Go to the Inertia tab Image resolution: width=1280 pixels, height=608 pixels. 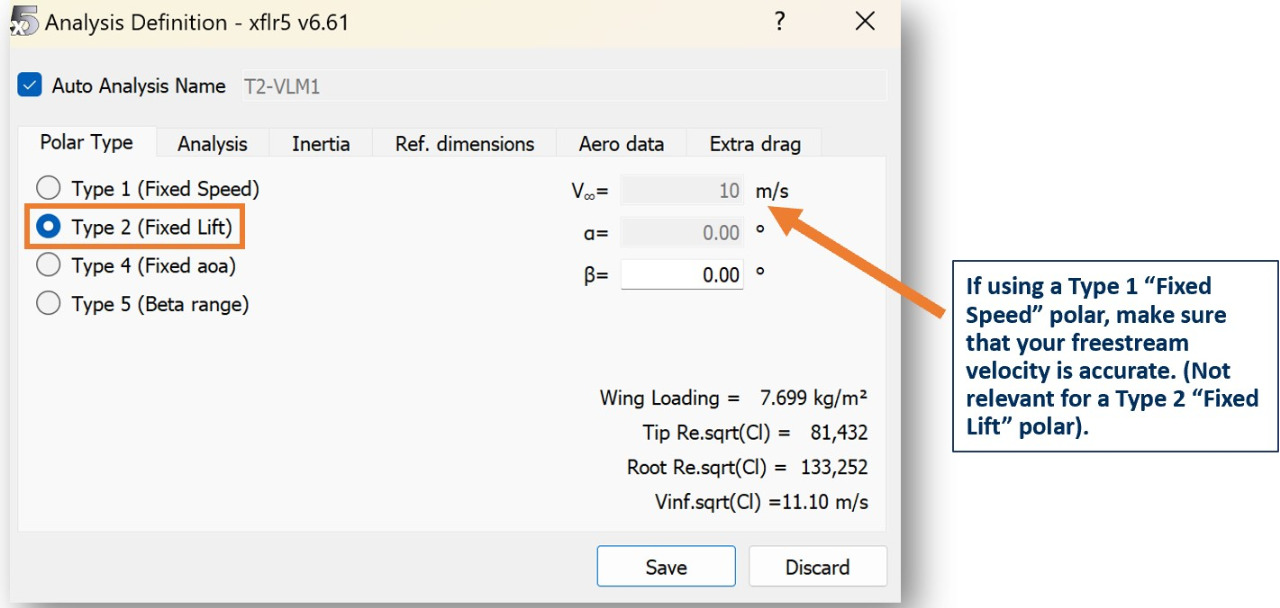pyautogui.click(x=321, y=144)
